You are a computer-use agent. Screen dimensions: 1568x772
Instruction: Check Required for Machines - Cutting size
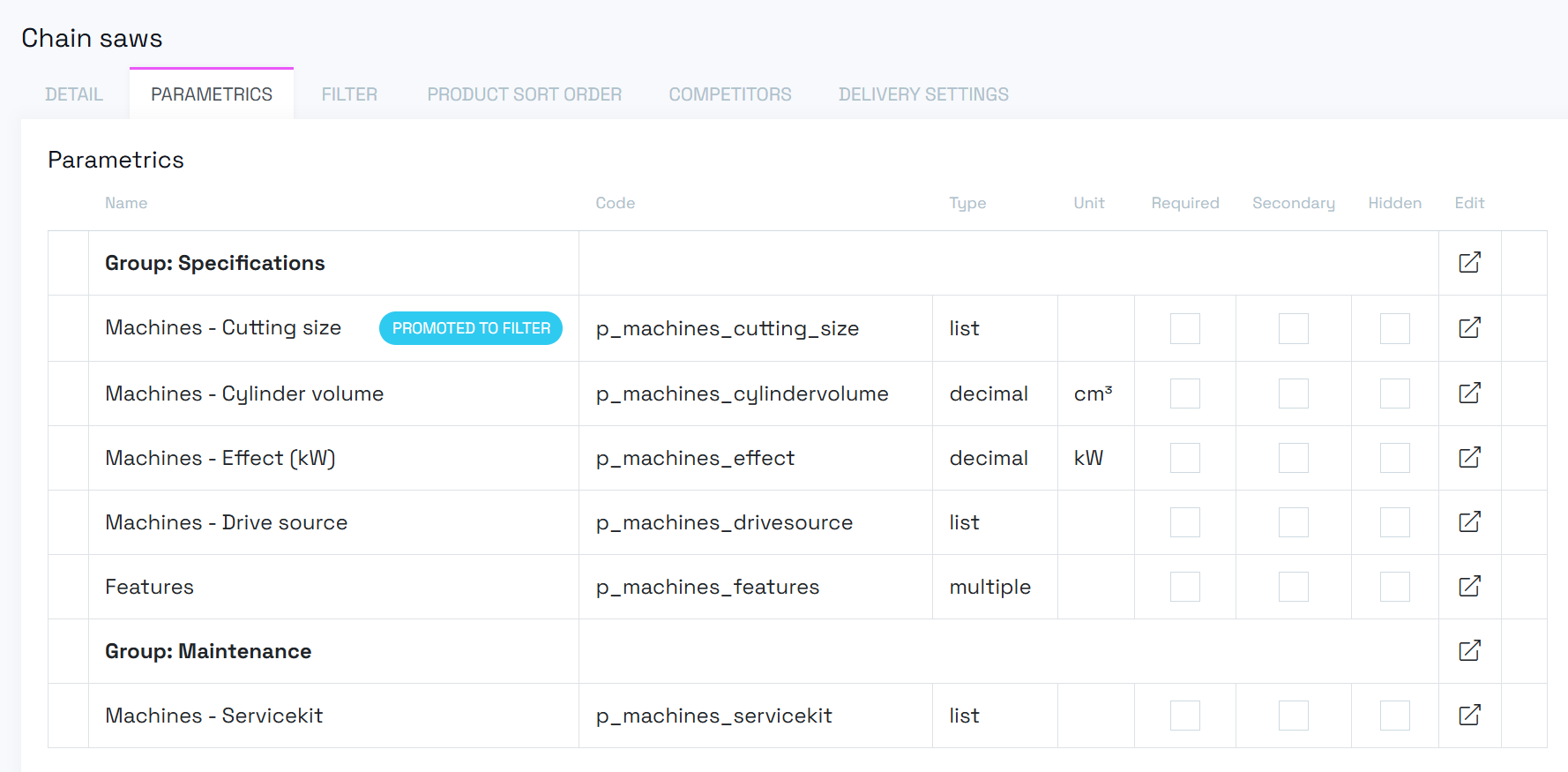point(1184,328)
